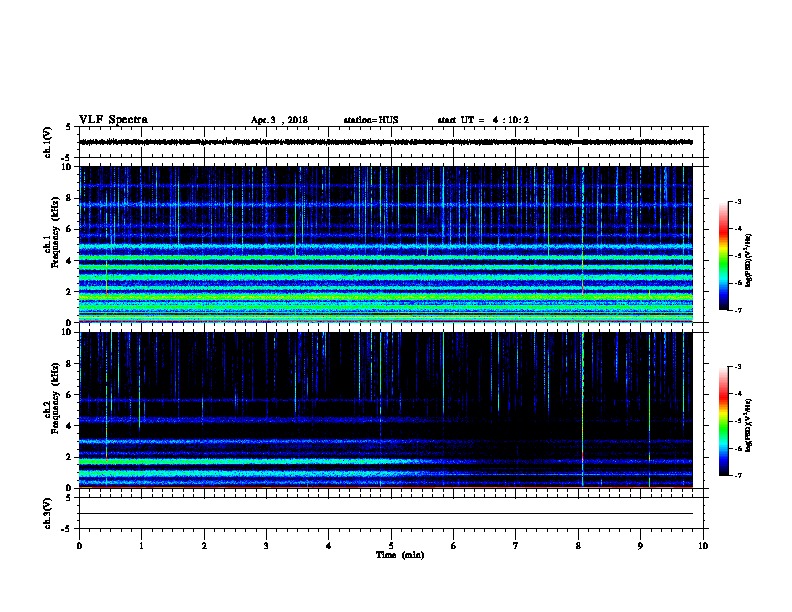Screen dimensions: 792x612
Task: Click the "start UT = 4:10:2" text
Action: click(x=483, y=120)
